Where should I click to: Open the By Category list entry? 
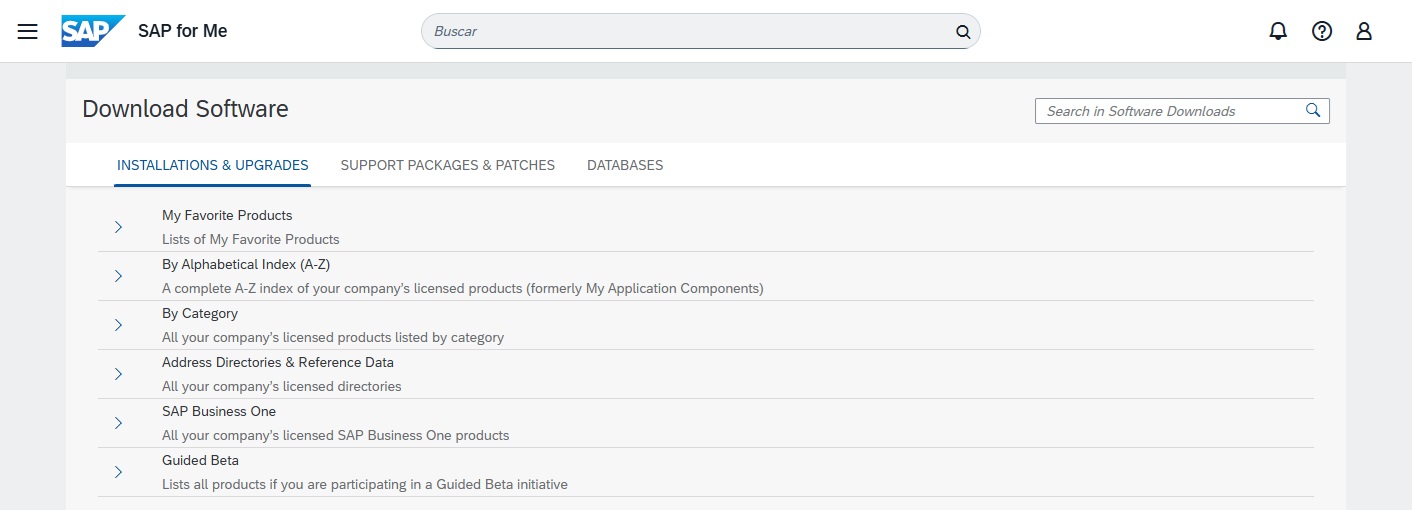click(x=200, y=314)
